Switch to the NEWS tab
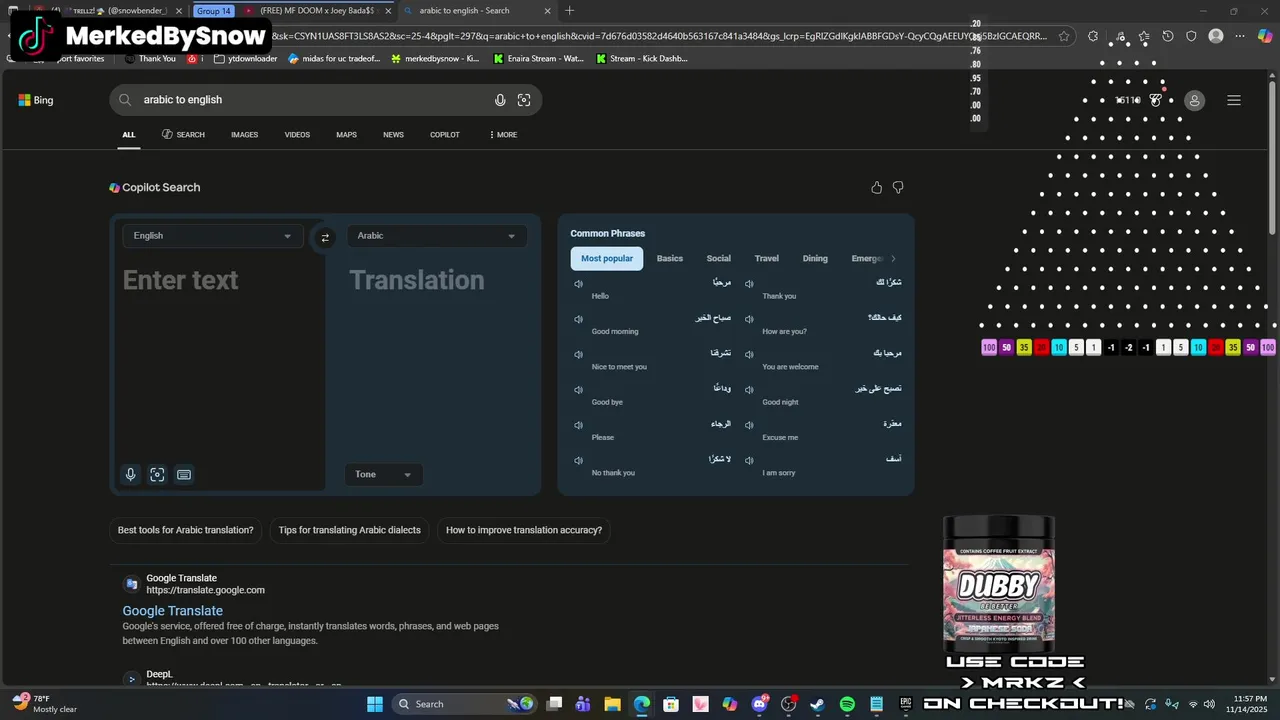The image size is (1280, 720). [393, 135]
